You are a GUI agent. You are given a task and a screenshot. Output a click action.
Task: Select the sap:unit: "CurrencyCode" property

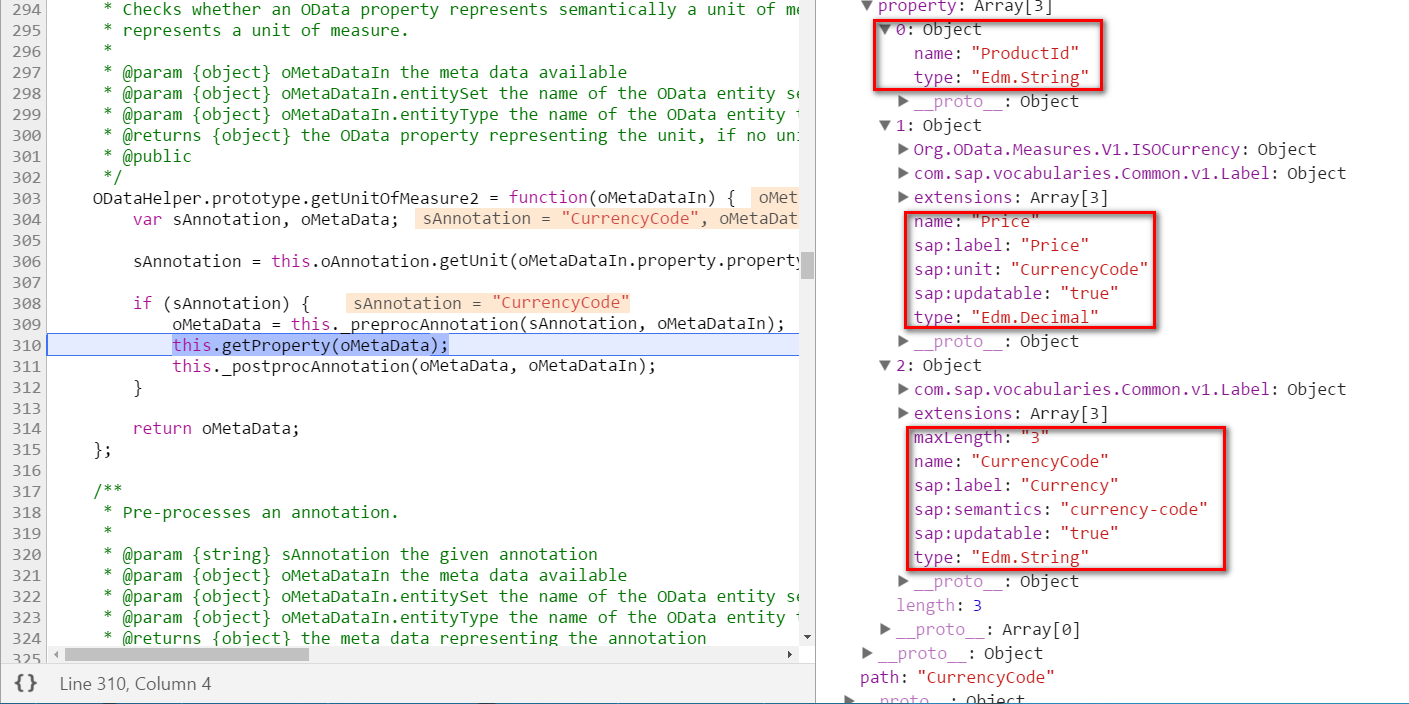1031,269
